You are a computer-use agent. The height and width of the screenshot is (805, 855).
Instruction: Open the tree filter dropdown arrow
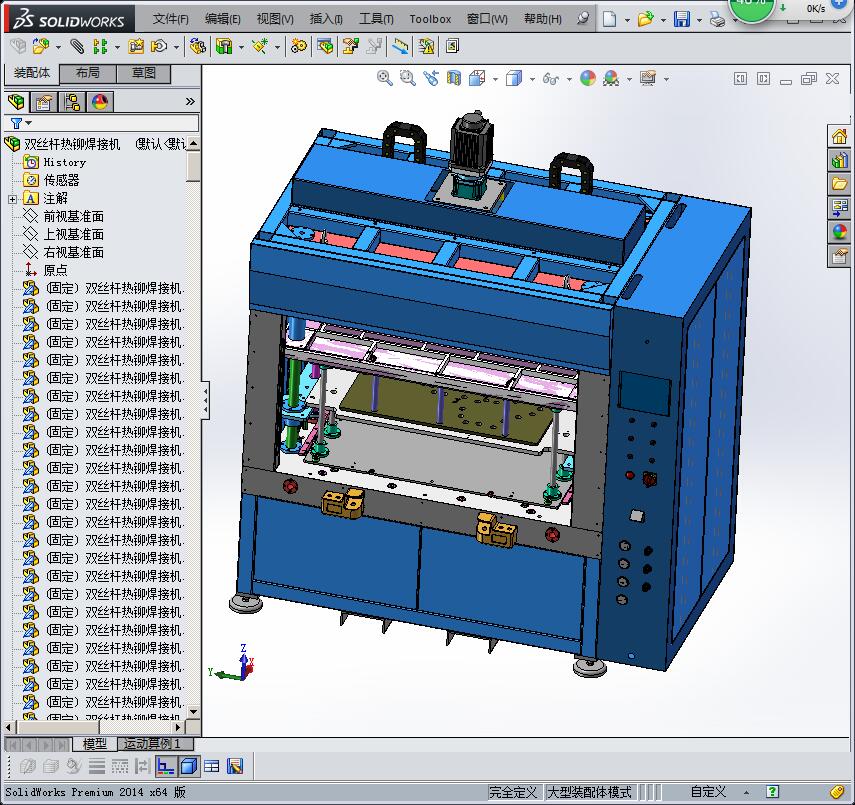pos(29,123)
